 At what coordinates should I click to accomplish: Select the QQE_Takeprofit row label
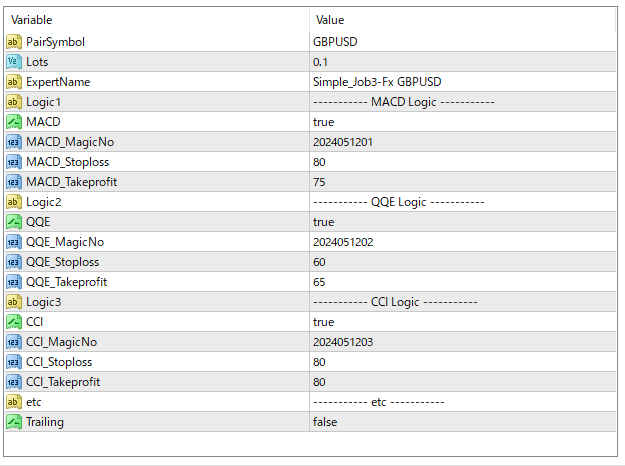point(66,282)
